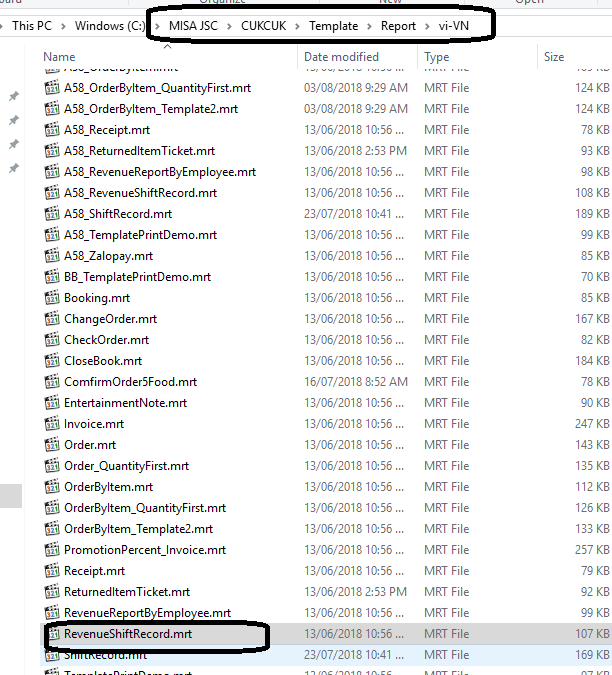The image size is (612, 675).
Task: Expand the breadcrumb arrow after MISA JSC
Action: pos(229,26)
